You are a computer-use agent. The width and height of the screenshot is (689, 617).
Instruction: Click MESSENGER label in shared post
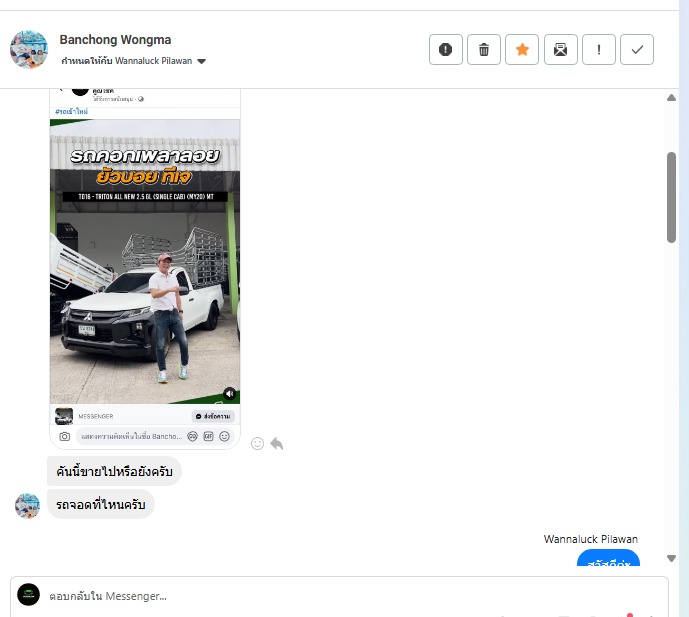click(x=96, y=416)
